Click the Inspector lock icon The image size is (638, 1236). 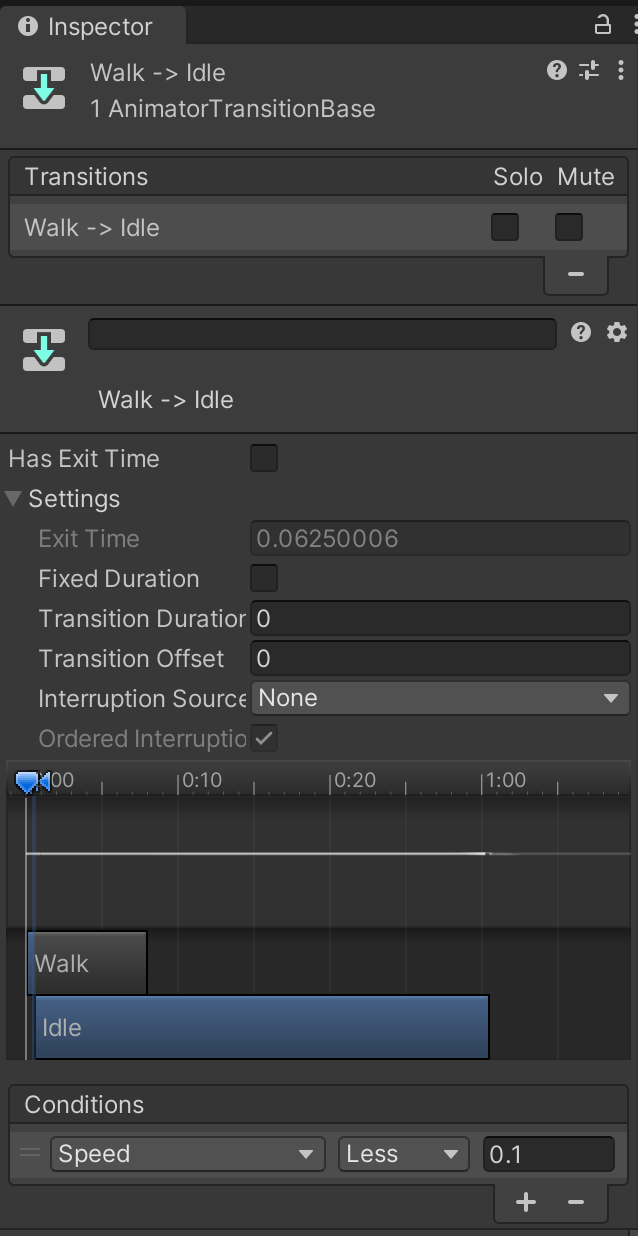pos(603,25)
